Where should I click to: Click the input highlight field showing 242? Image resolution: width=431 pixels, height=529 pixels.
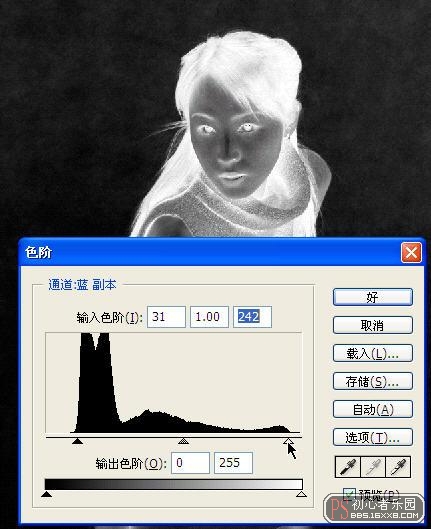(253, 316)
